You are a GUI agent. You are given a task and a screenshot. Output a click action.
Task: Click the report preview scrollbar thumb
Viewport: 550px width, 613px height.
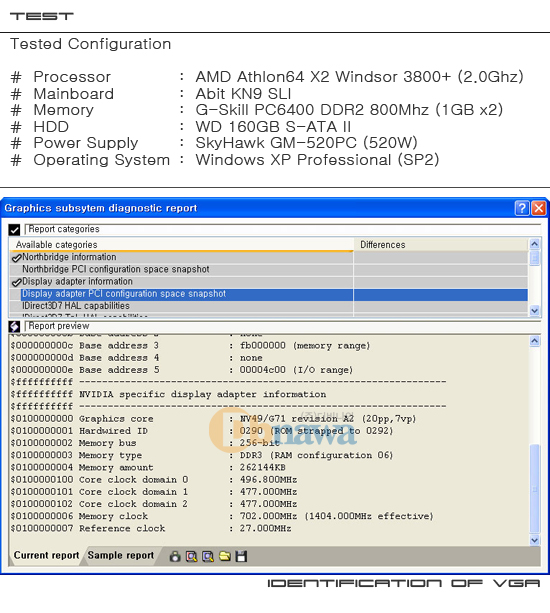tap(534, 489)
